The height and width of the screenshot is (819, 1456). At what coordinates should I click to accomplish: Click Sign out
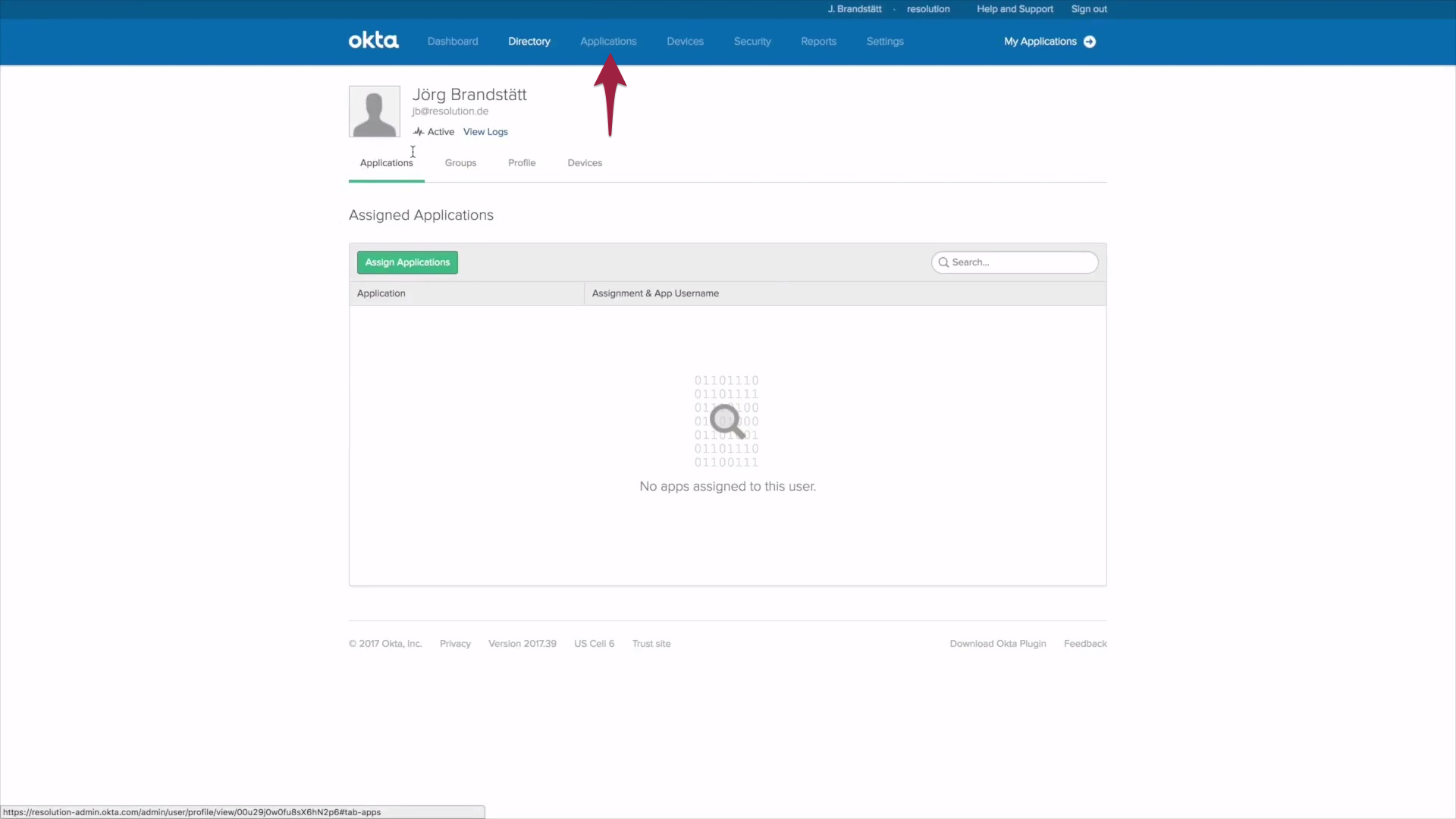point(1089,9)
